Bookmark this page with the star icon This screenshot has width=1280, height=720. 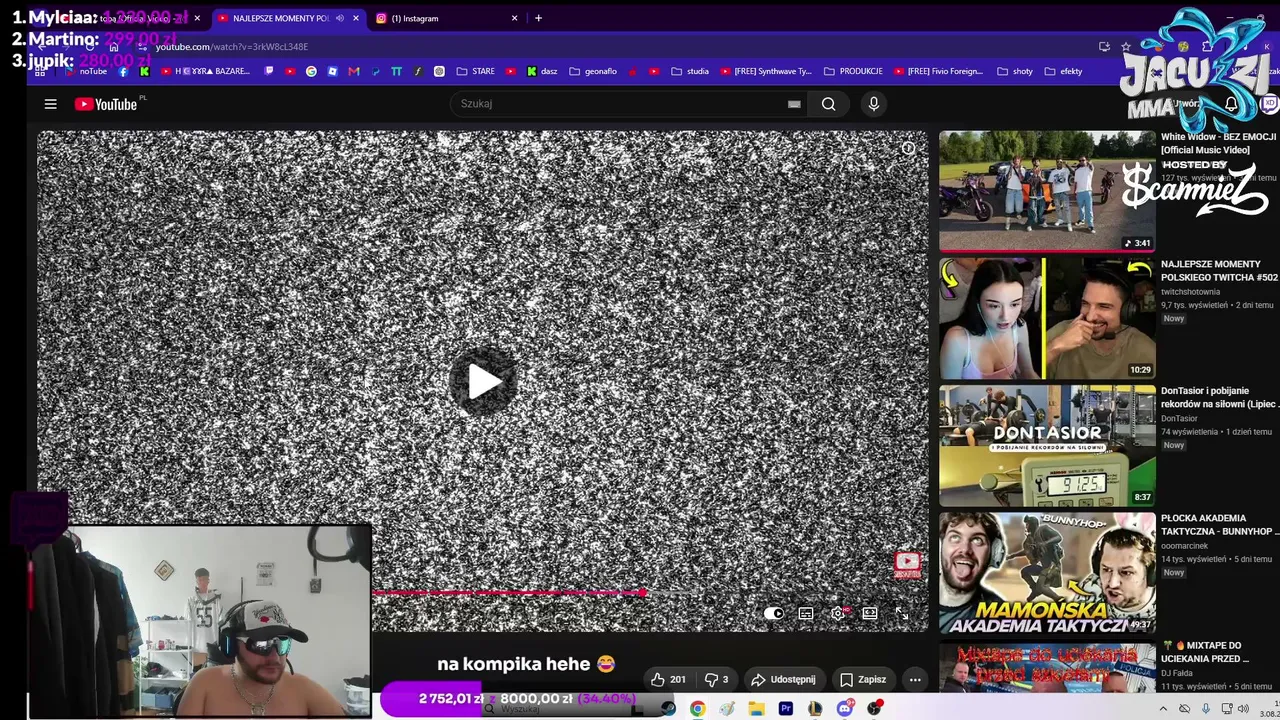pos(1126,47)
